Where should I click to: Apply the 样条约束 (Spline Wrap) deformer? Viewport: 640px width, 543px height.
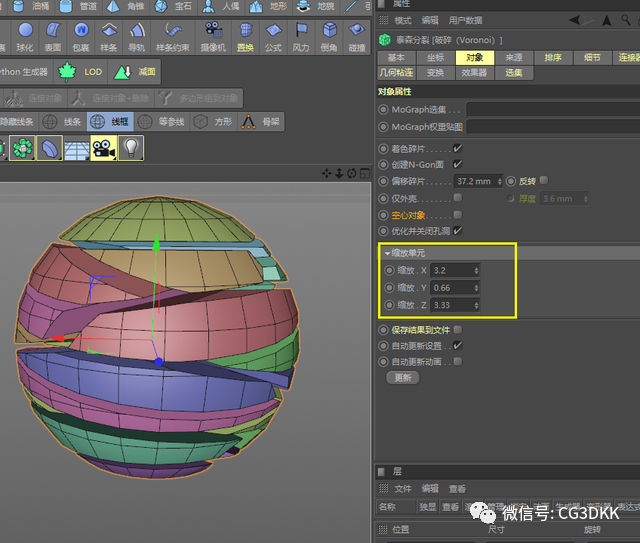tap(173, 37)
